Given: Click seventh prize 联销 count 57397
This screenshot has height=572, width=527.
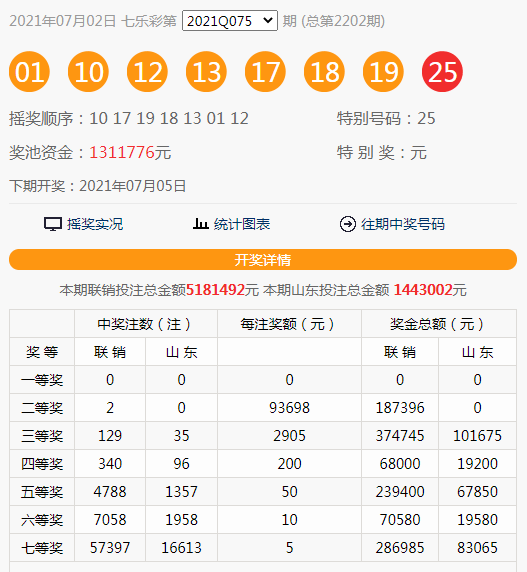Looking at the screenshot, I should click(110, 548).
